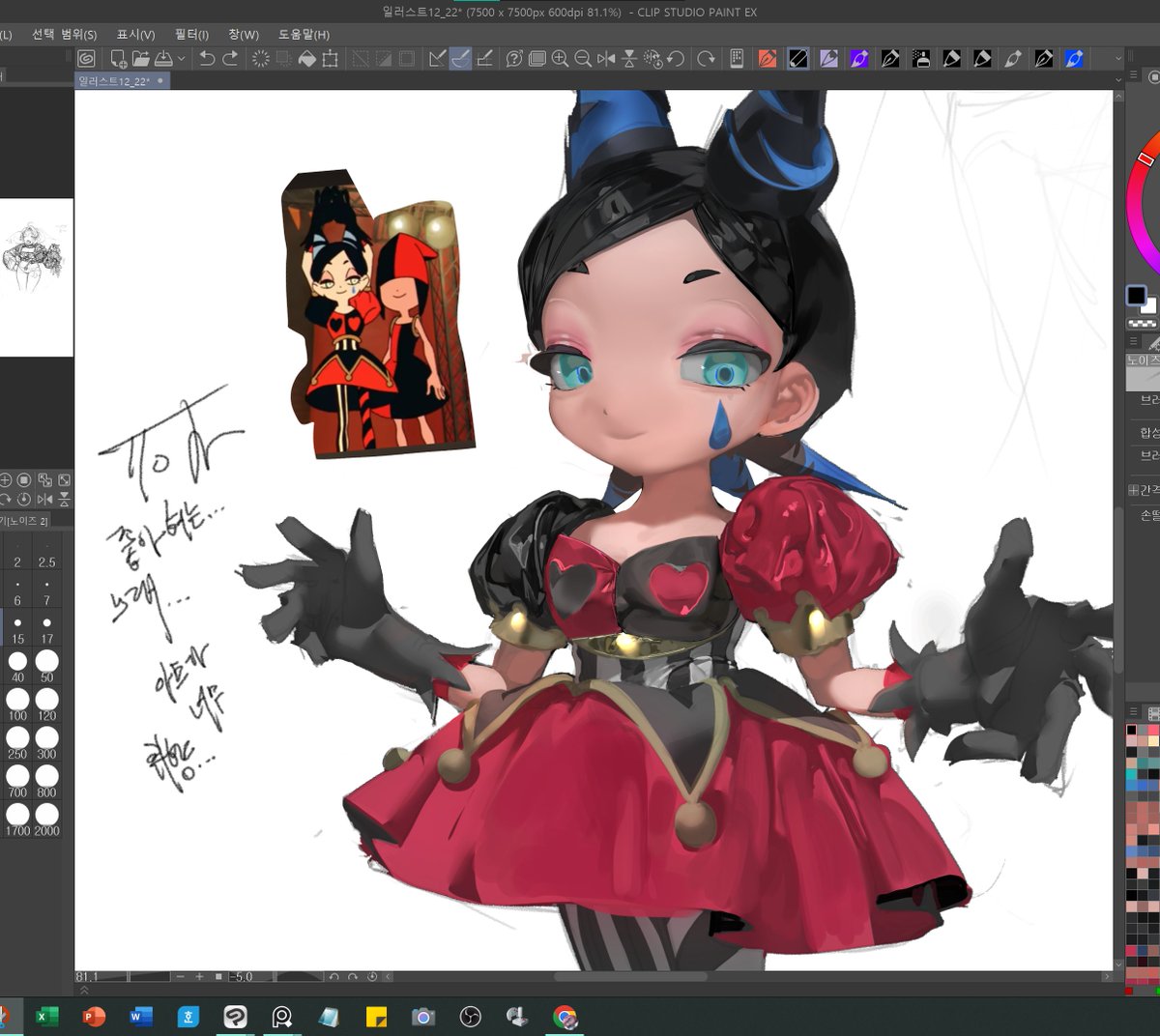Click the smartphone/tablet connect icon
This screenshot has width=1160, height=1036.
(737, 59)
